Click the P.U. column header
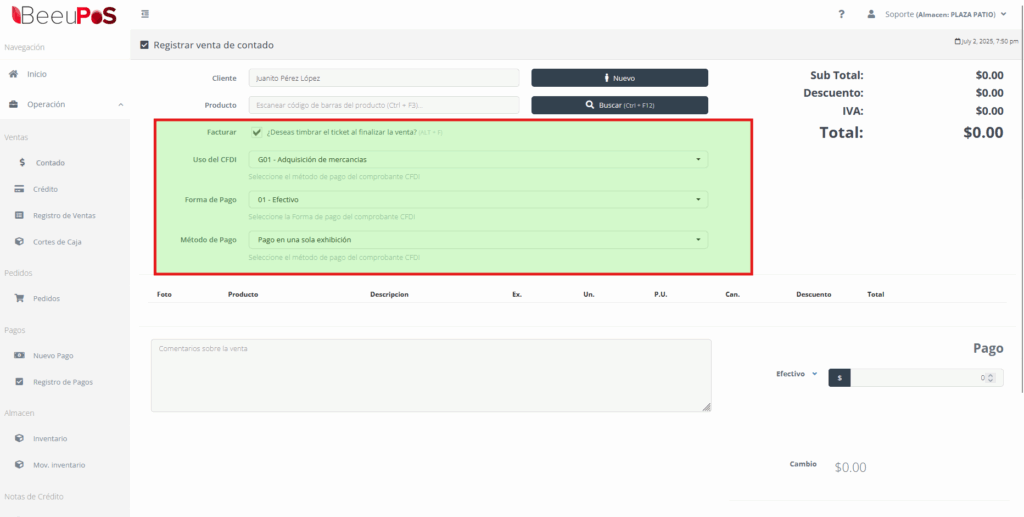The width and height of the screenshot is (1024, 517). 660,294
